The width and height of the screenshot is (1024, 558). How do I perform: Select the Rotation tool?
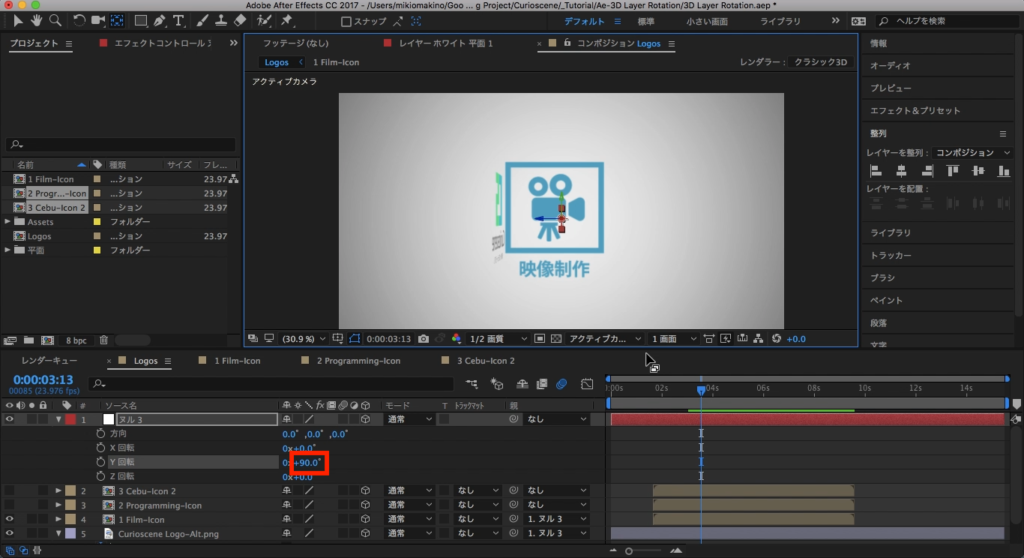78,20
